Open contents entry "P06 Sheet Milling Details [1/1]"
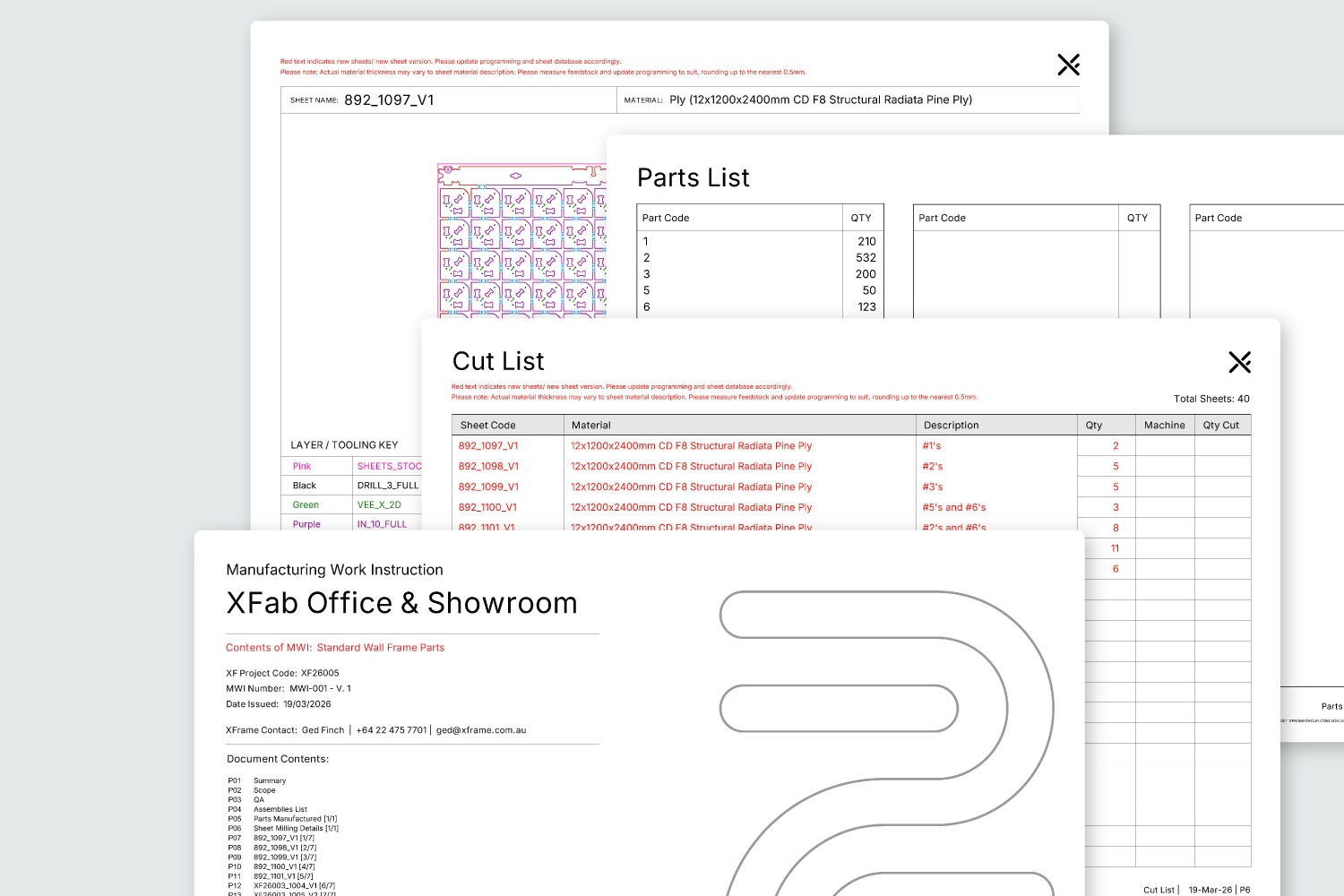Viewport: 1344px width, 896px height. [x=283, y=829]
